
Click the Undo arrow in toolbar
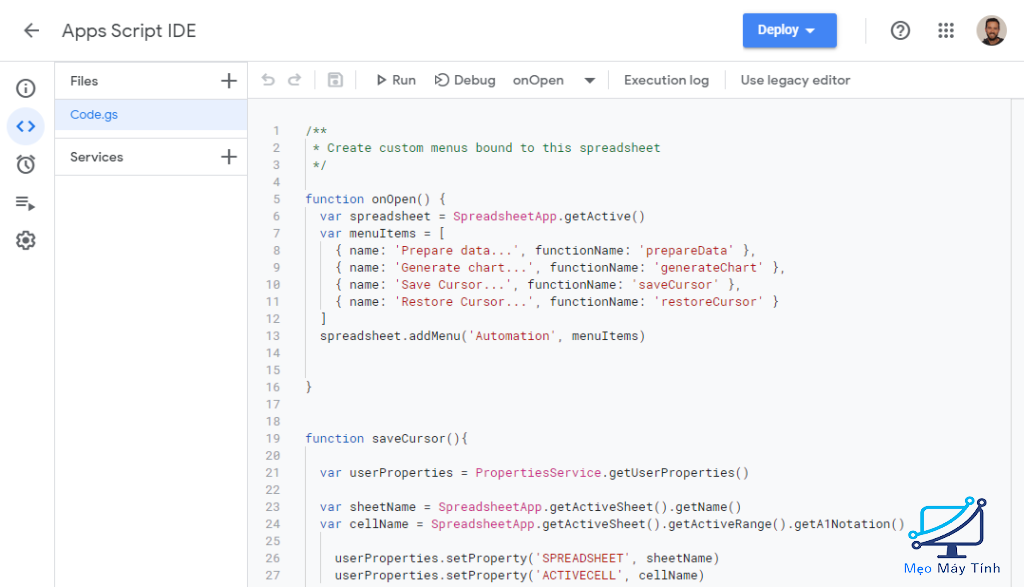pos(268,80)
